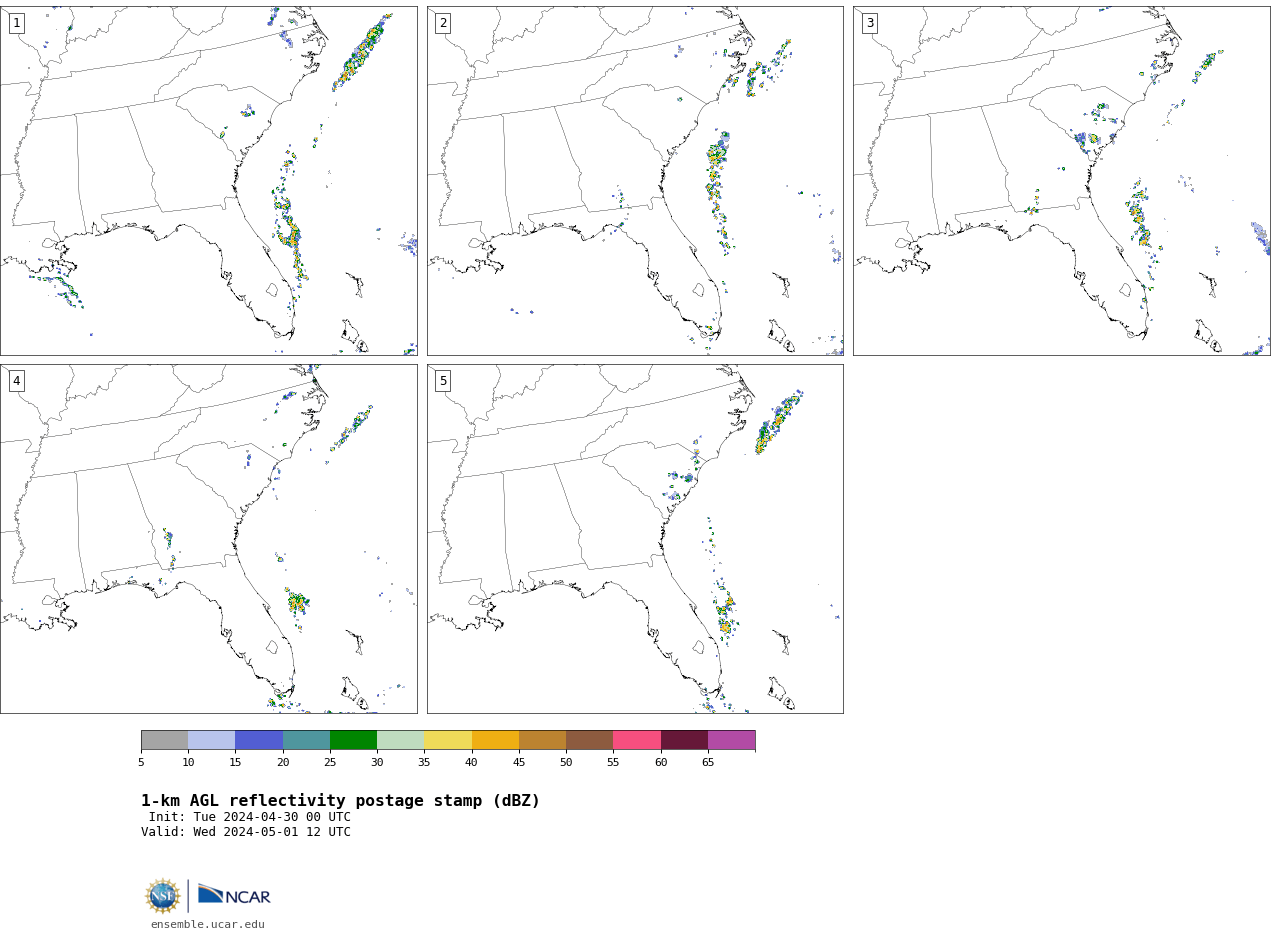Click the blue 15-20 dBZ swatch
The width and height of the screenshot is (1280, 936).
point(259,740)
